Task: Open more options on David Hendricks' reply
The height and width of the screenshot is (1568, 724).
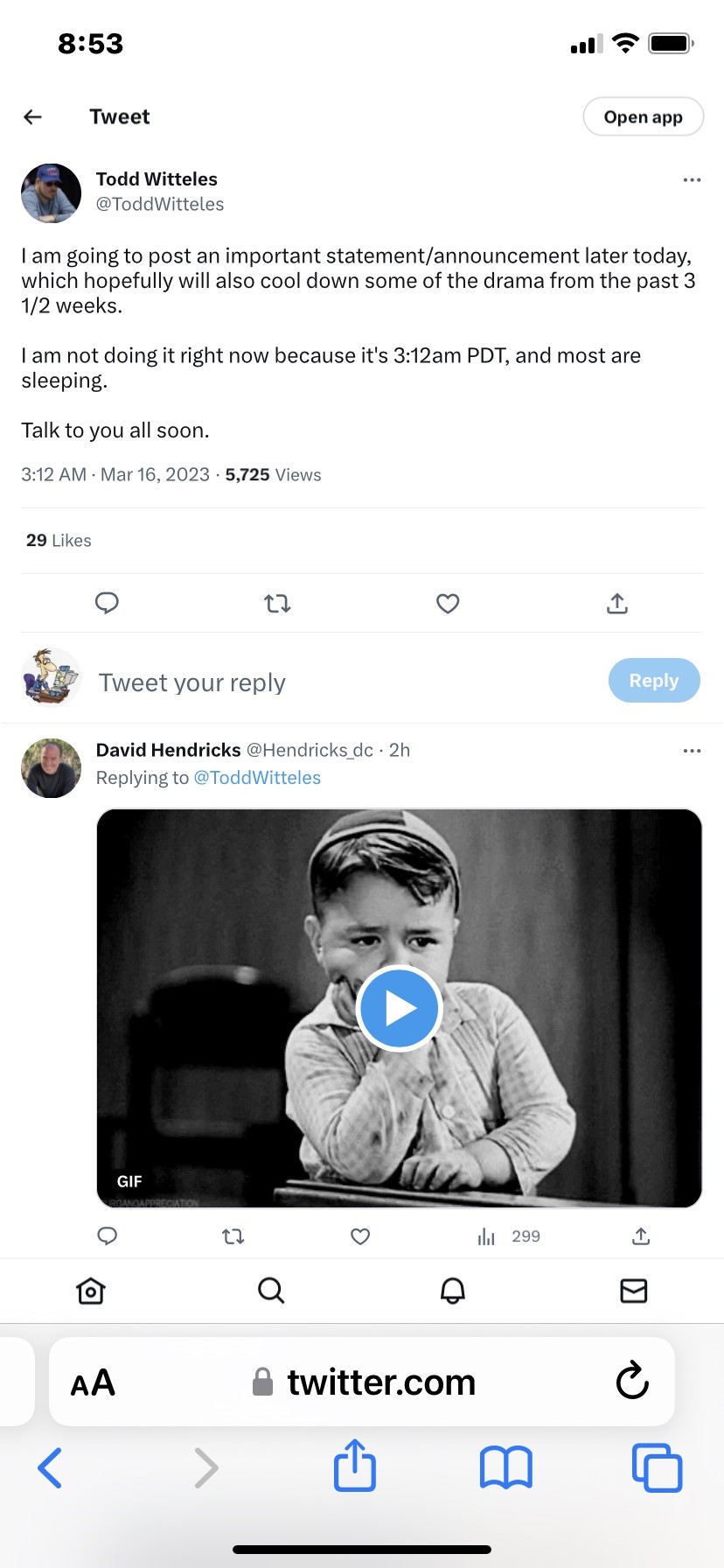Action: [x=692, y=751]
